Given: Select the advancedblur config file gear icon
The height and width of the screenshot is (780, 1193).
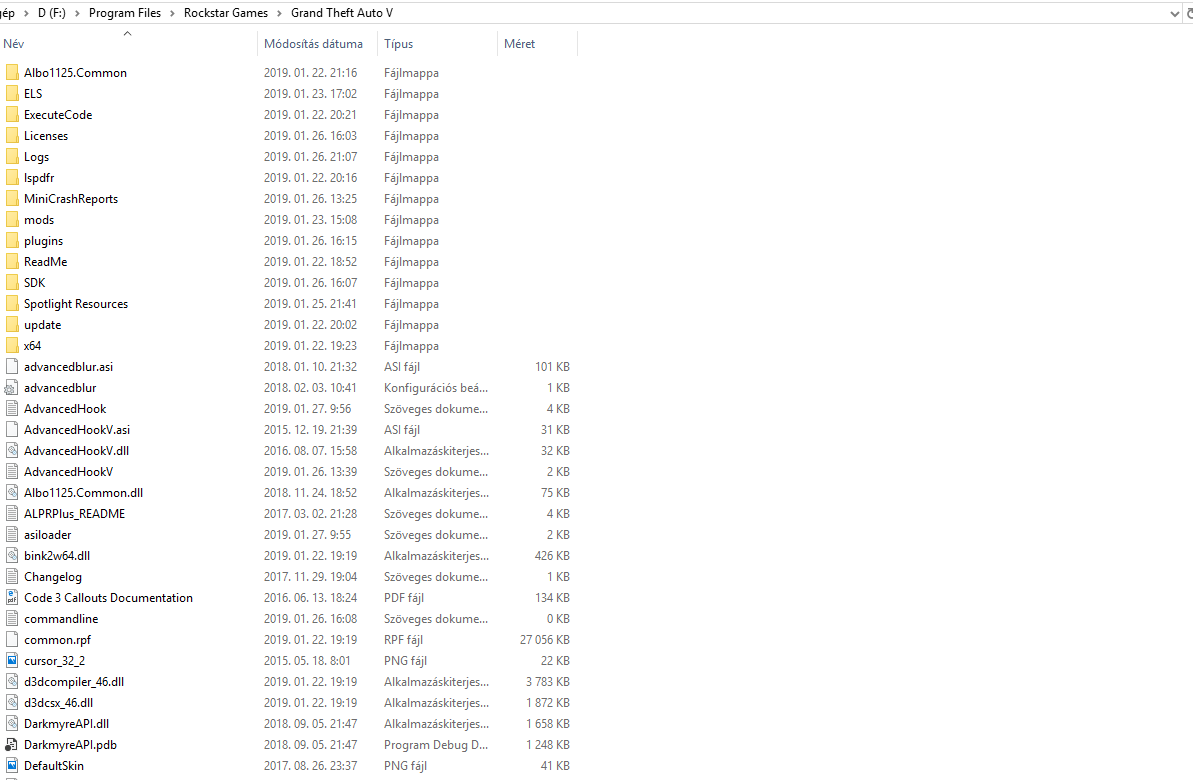Looking at the screenshot, I should [x=11, y=388].
